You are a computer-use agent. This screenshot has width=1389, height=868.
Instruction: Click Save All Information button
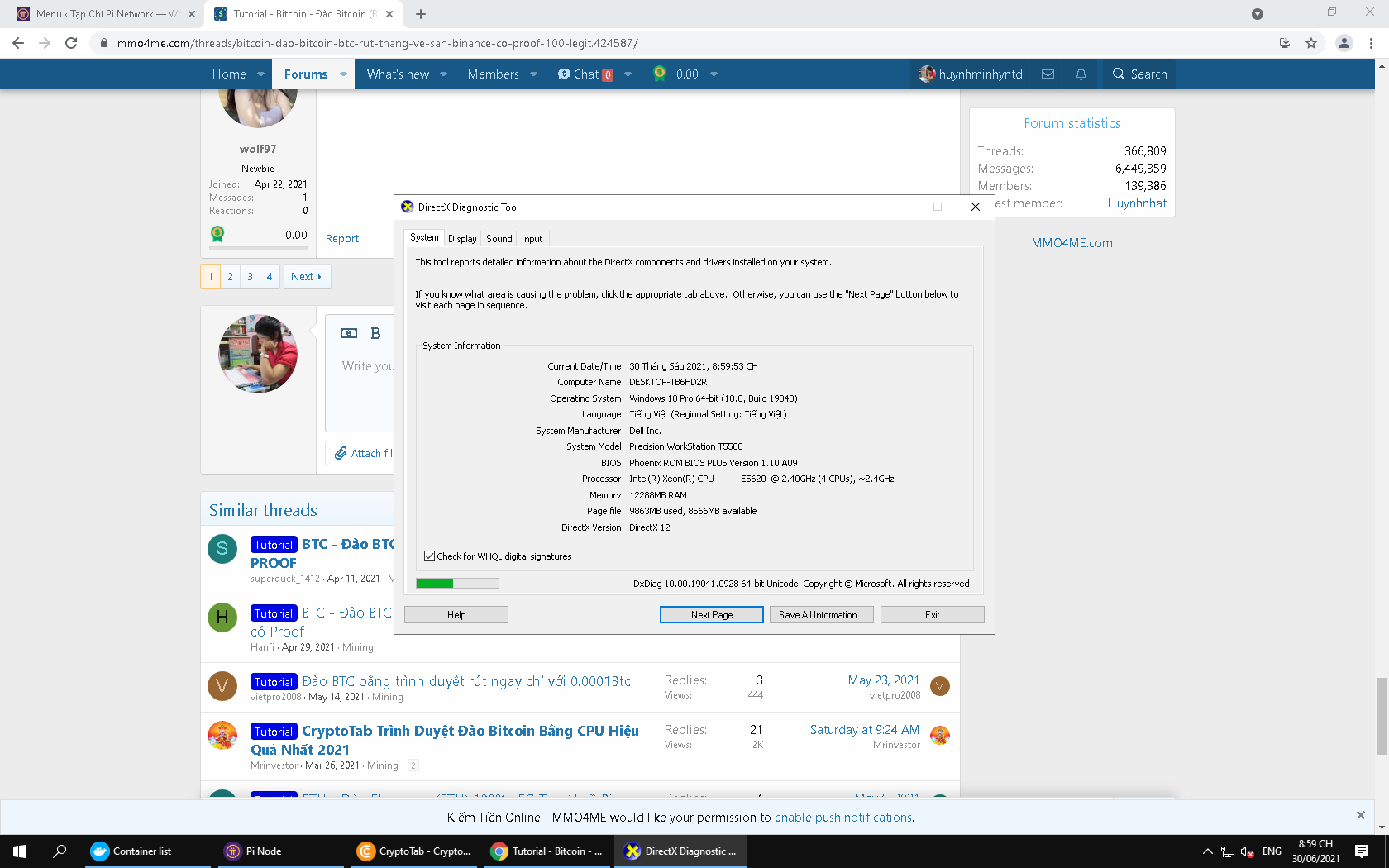point(821,615)
